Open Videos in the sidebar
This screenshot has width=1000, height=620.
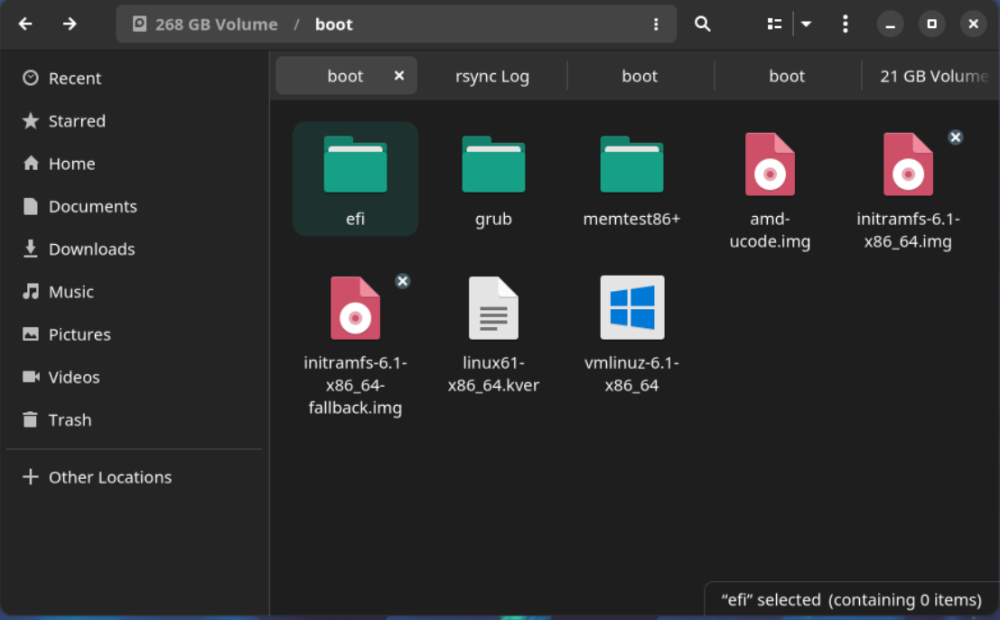coord(134,378)
